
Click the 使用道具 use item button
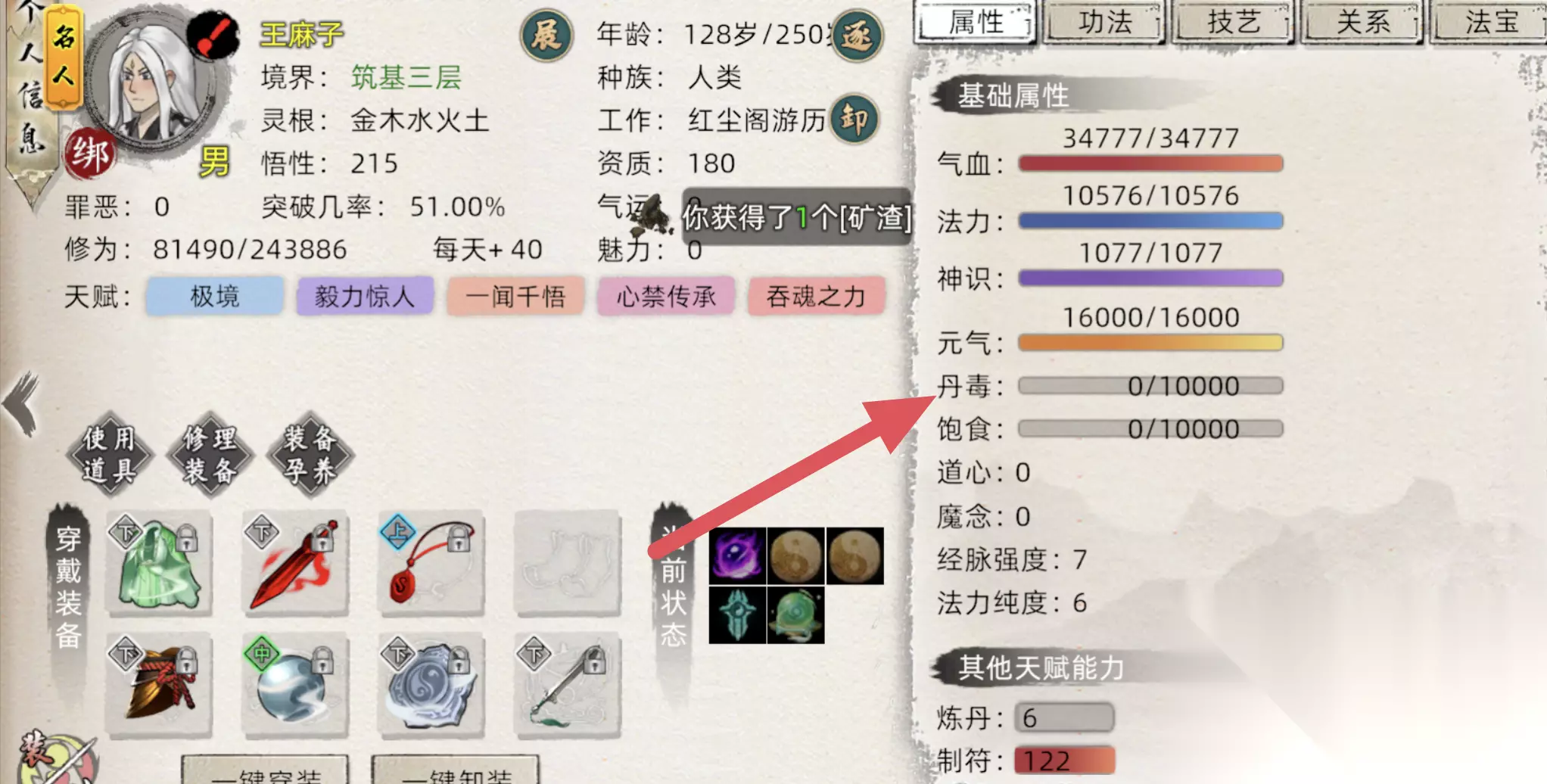click(110, 455)
